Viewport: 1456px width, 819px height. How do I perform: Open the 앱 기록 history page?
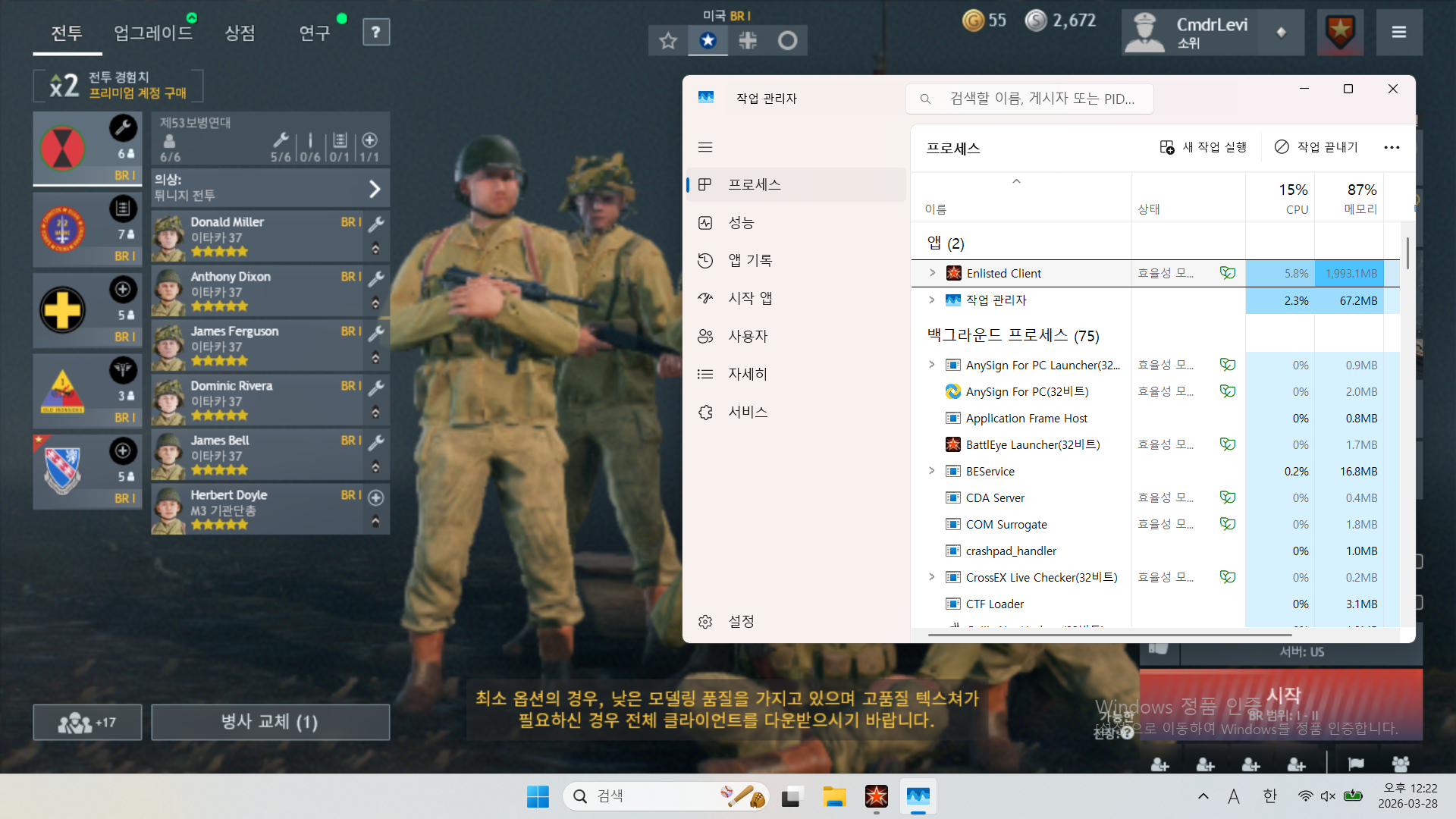(x=749, y=261)
